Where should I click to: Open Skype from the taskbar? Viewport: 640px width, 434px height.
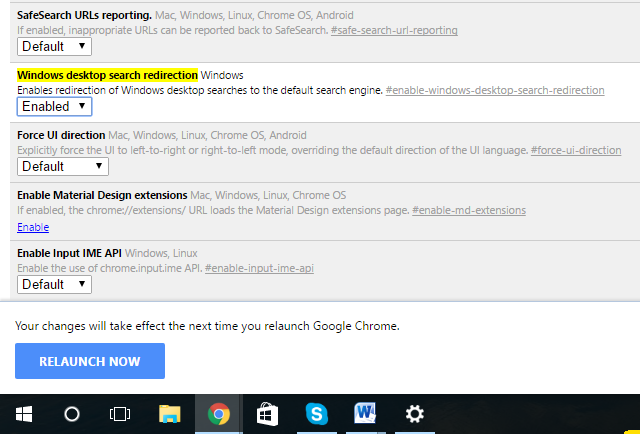tap(316, 413)
